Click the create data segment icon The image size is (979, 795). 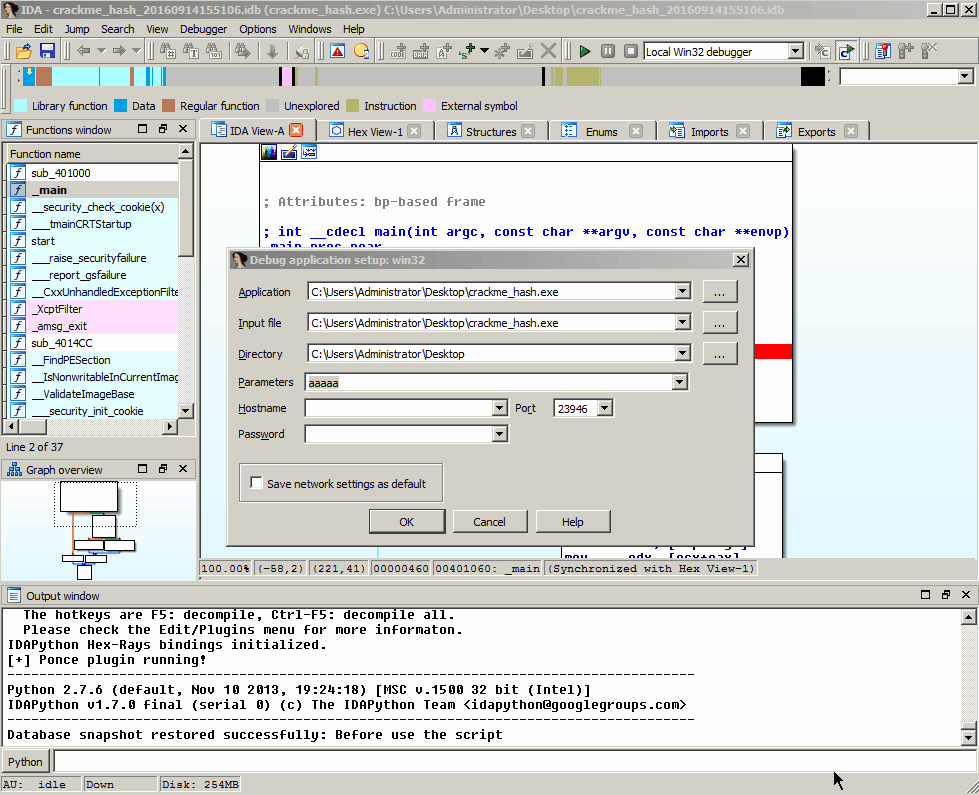pos(421,51)
